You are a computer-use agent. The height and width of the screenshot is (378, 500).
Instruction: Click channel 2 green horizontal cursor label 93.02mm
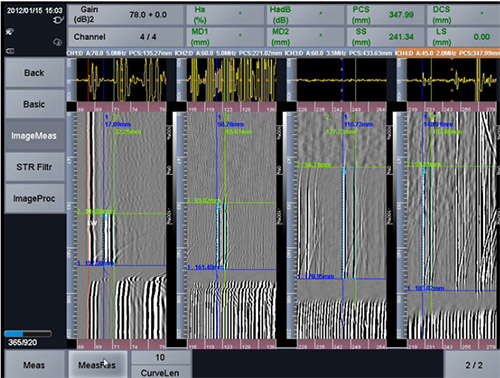(x=204, y=200)
